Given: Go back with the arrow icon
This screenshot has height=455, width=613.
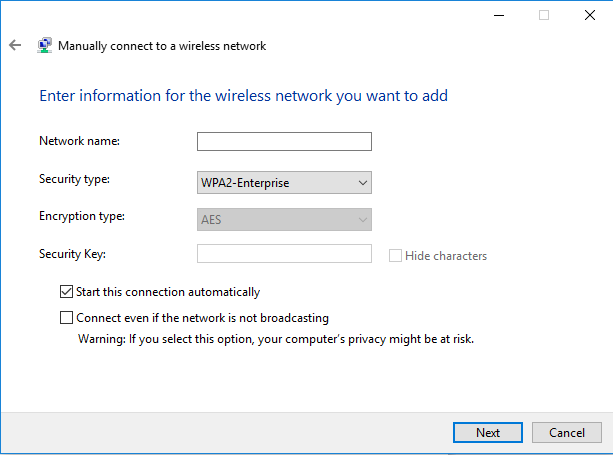Looking at the screenshot, I should (x=15, y=45).
